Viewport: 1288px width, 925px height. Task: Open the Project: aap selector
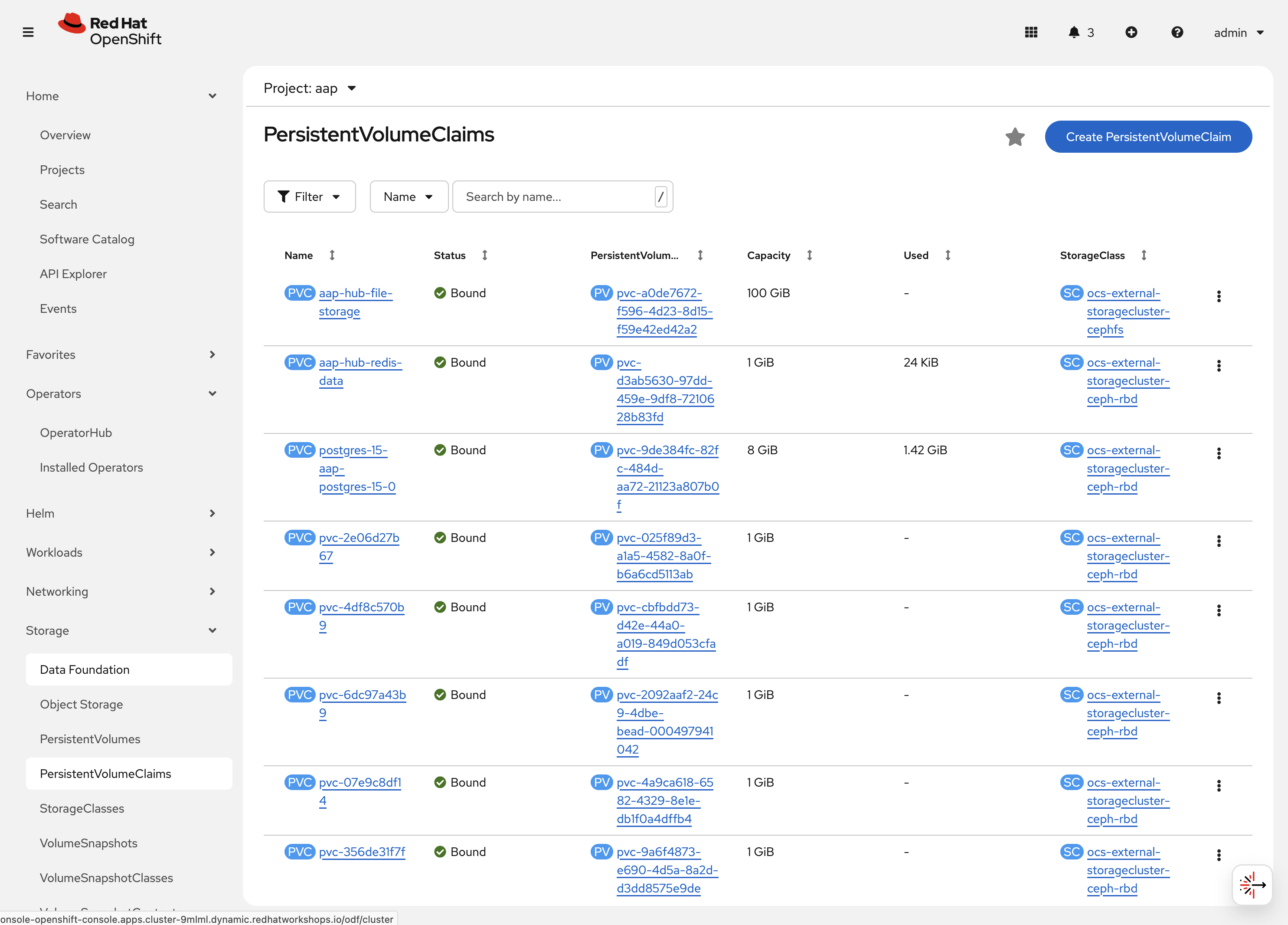coord(310,88)
